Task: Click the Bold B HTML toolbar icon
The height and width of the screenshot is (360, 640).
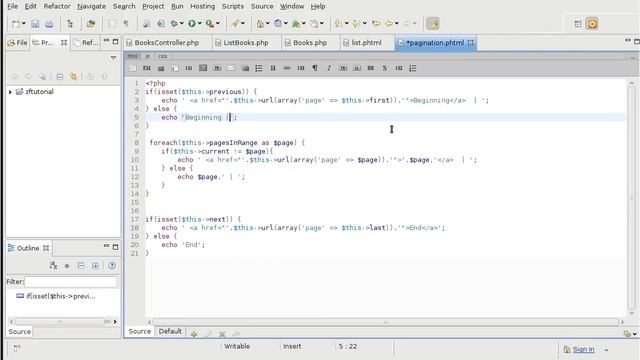Action: 273,68
